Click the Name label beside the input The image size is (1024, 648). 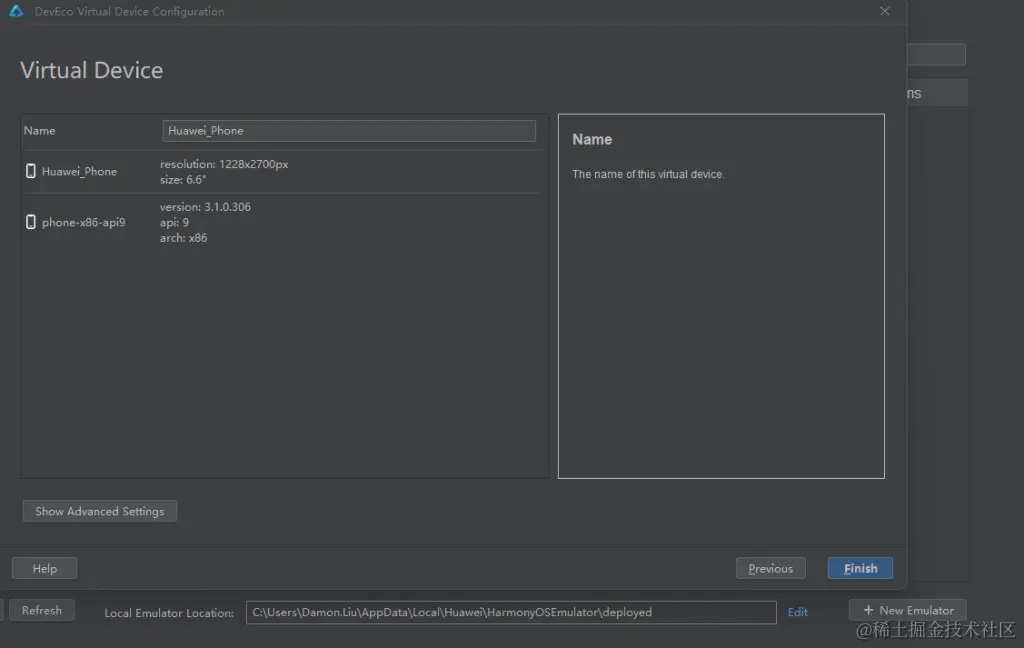click(x=40, y=131)
